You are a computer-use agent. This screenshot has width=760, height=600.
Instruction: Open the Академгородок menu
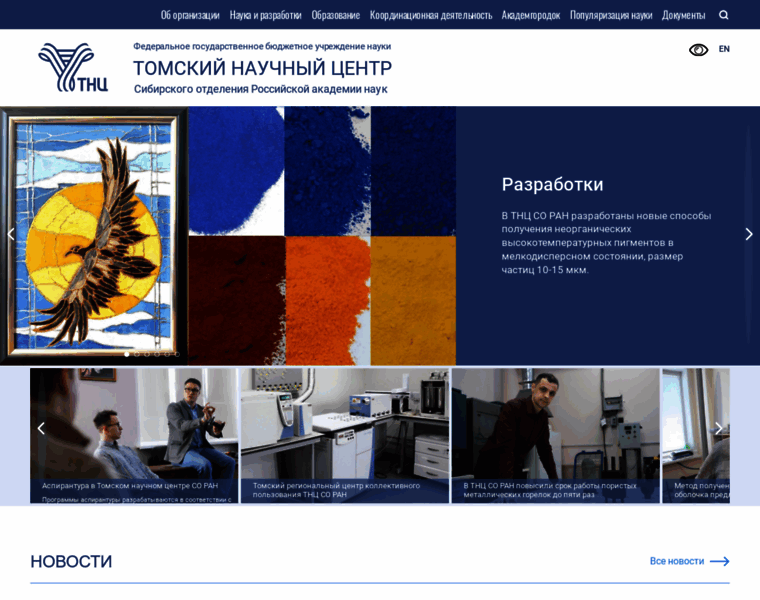tap(531, 15)
